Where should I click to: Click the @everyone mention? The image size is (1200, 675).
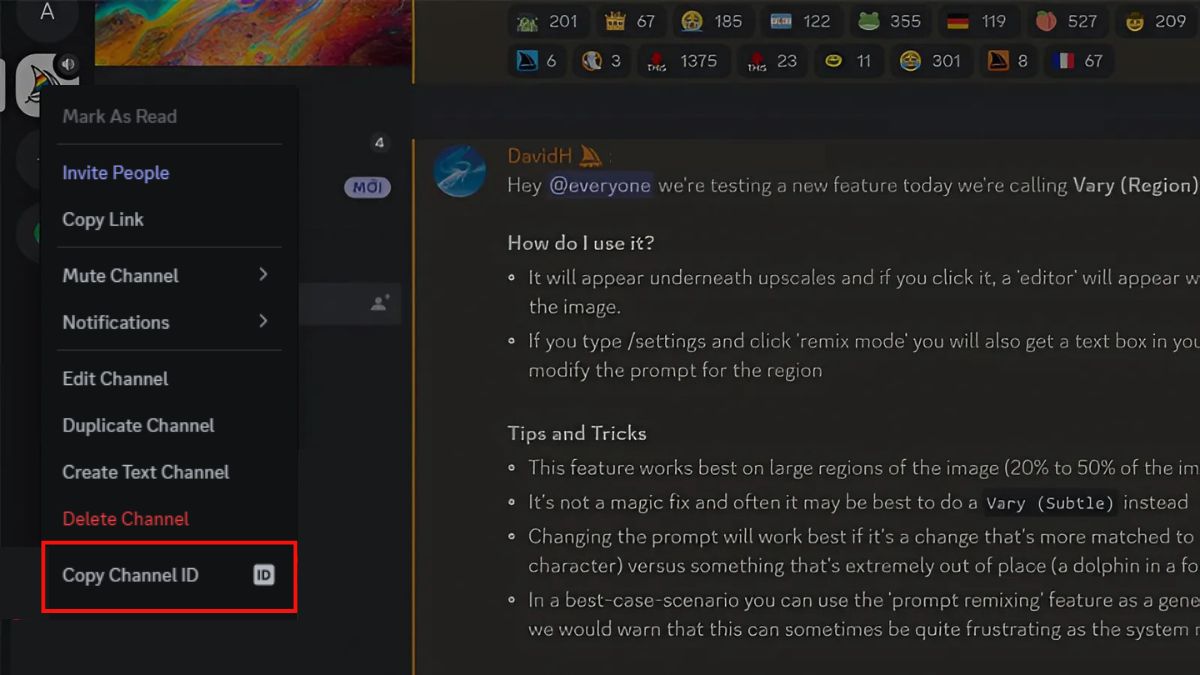pyautogui.click(x=600, y=185)
